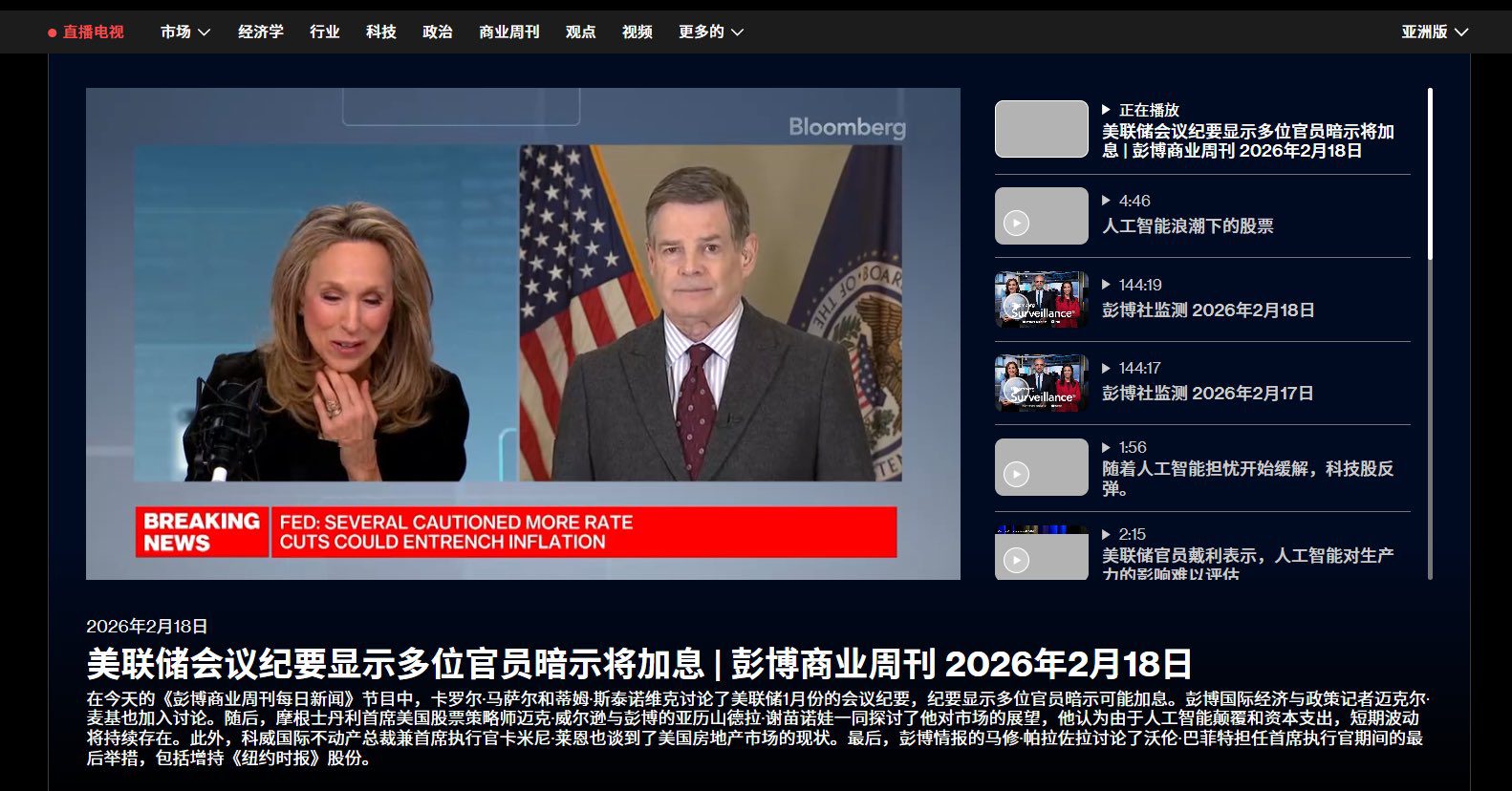The width and height of the screenshot is (1512, 791).
Task: Click play icon on 2:15 video thumbnail
Action: (x=1016, y=560)
